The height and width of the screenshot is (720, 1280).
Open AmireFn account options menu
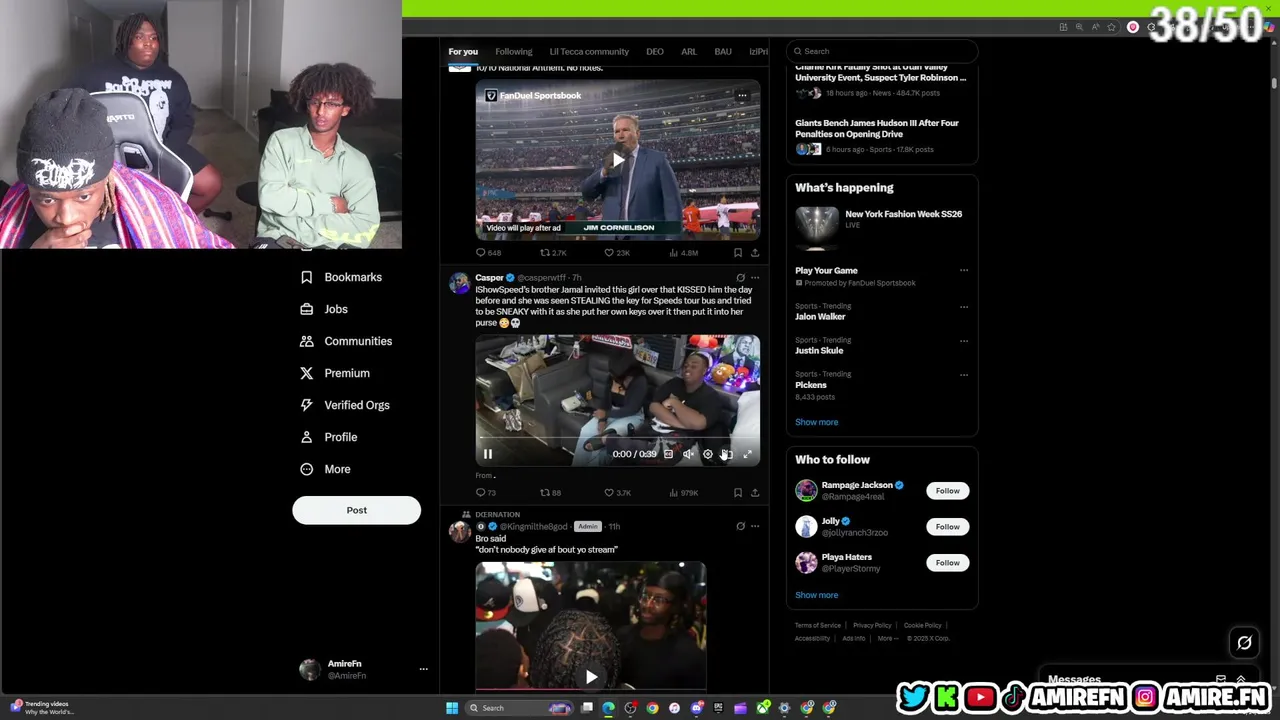point(423,669)
